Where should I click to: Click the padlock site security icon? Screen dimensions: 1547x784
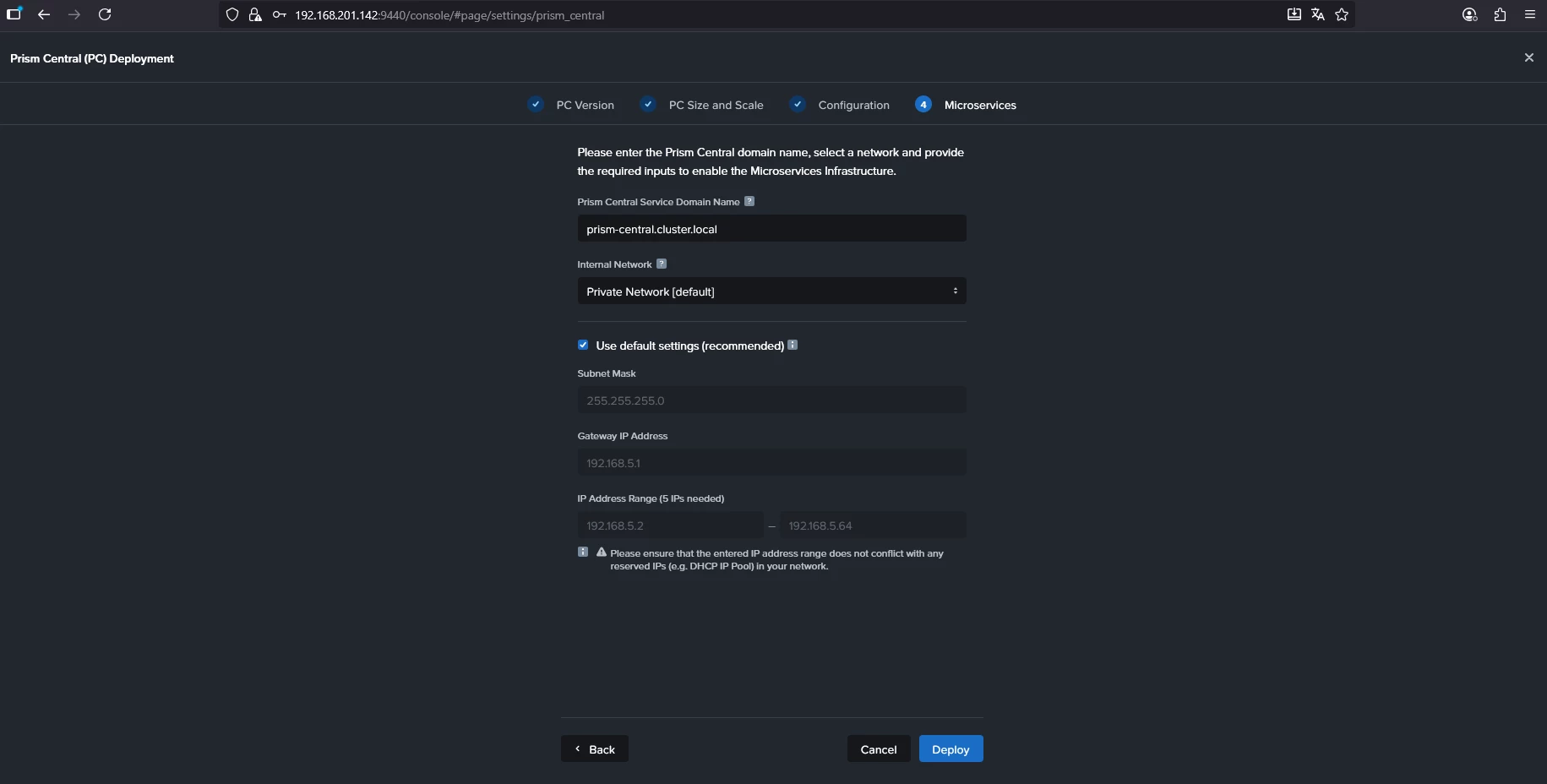(x=255, y=15)
